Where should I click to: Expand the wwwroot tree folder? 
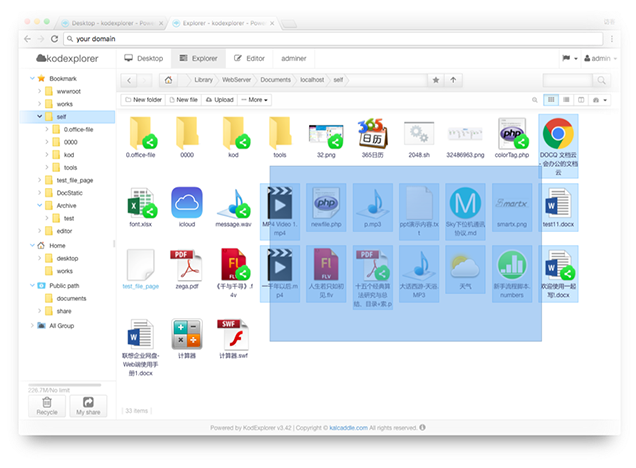click(x=39, y=91)
